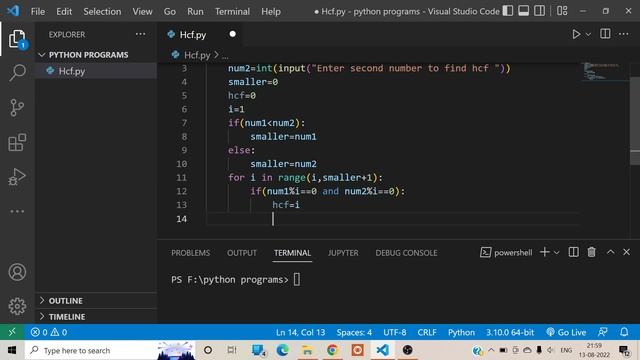Switch to the DEBUG CONSOLE tab

point(406,253)
